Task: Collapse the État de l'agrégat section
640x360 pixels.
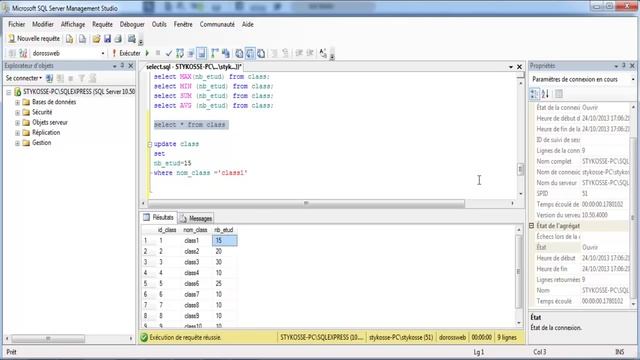Action: coord(532,226)
